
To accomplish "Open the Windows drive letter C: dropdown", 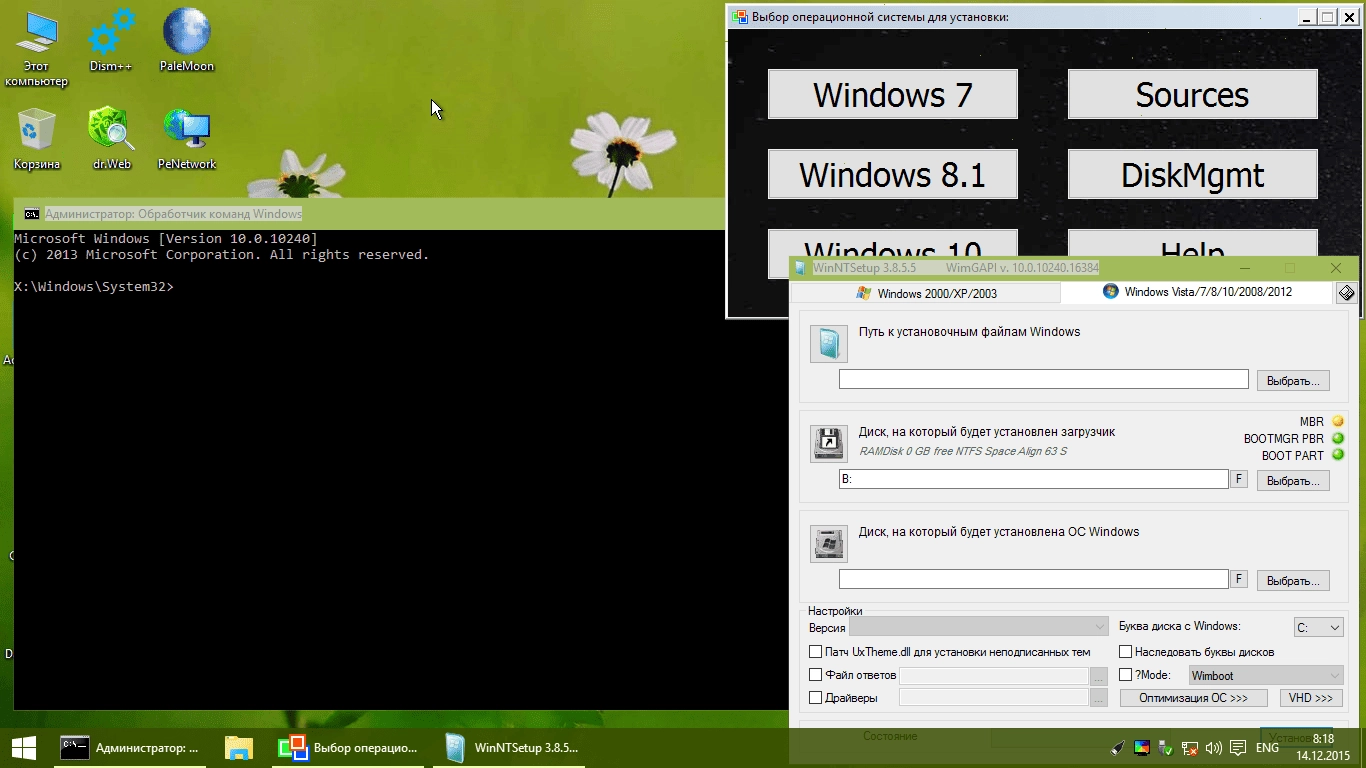I will coord(1318,627).
